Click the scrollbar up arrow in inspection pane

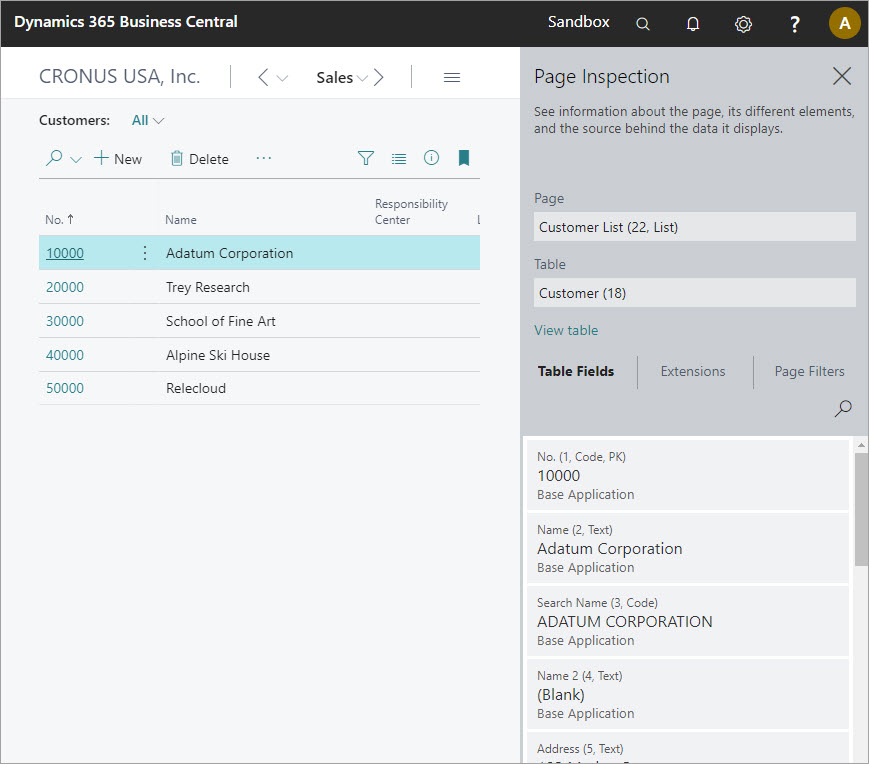[861, 445]
